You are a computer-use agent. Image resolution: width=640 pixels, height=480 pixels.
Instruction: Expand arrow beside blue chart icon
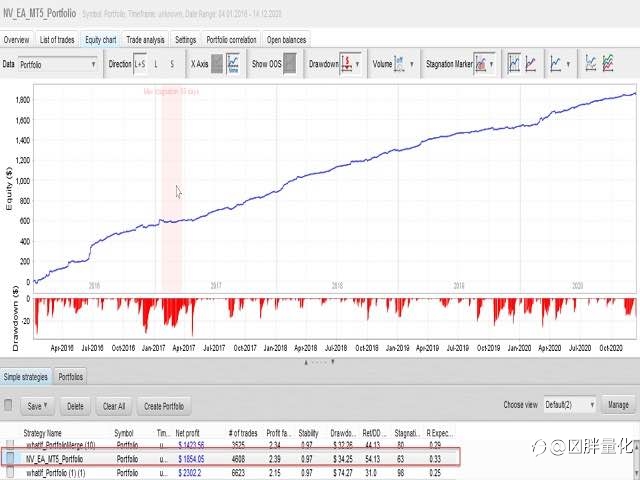click(568, 64)
